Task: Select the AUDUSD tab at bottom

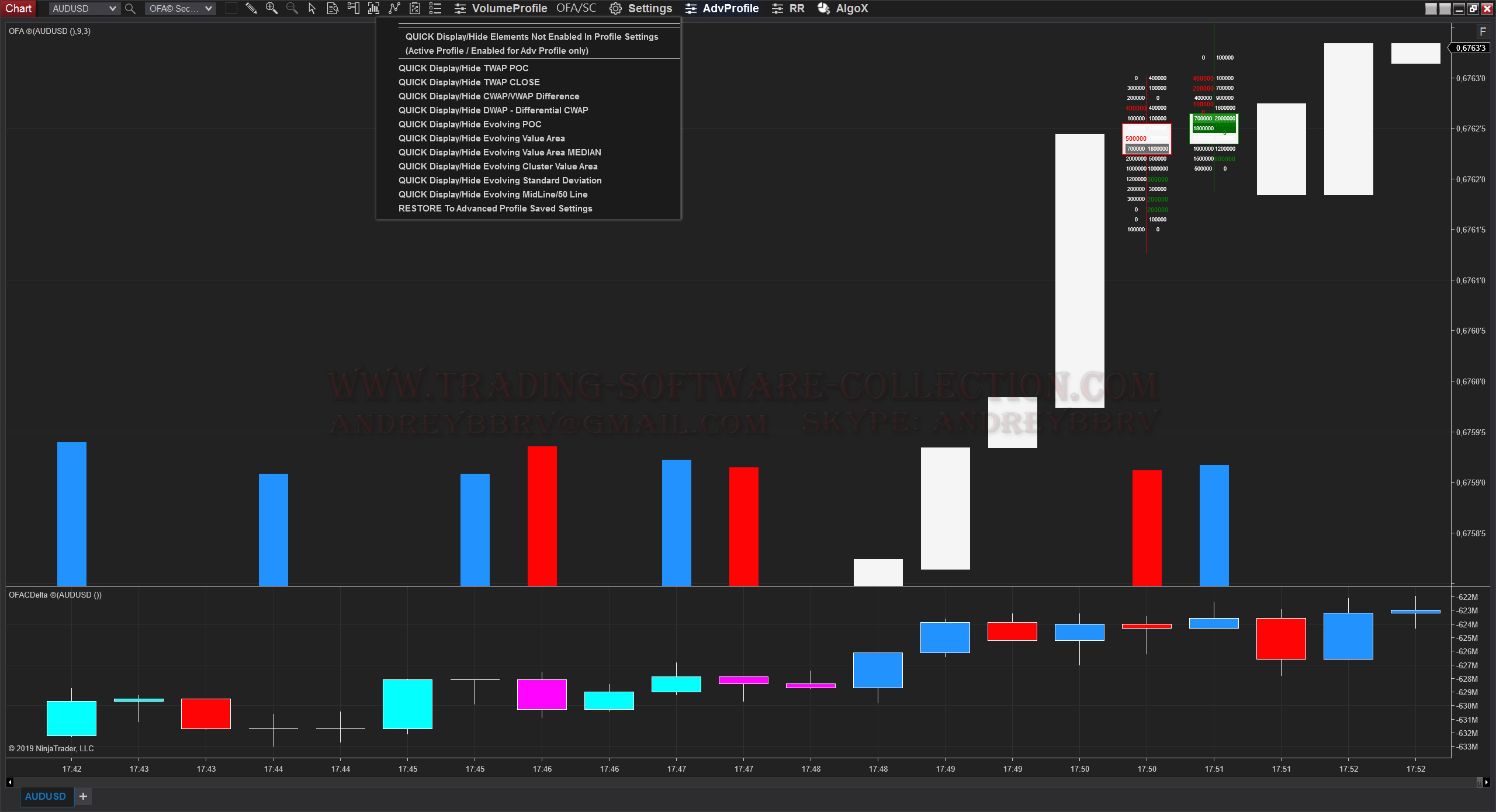Action: [46, 796]
